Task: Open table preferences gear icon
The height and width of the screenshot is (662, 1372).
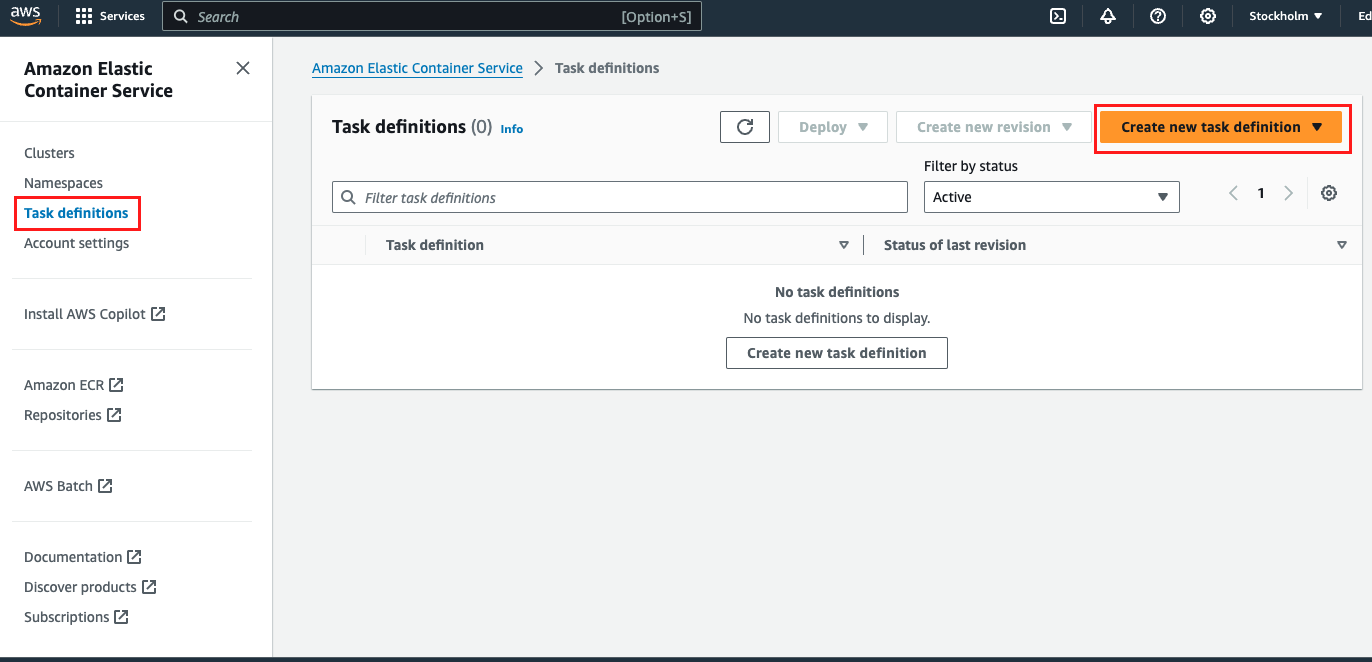Action: pyautogui.click(x=1329, y=194)
